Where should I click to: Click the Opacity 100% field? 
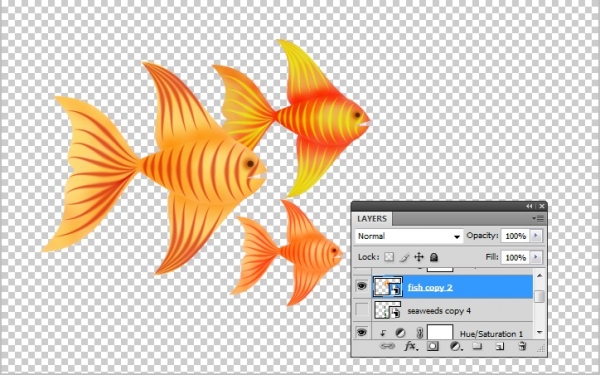(515, 236)
